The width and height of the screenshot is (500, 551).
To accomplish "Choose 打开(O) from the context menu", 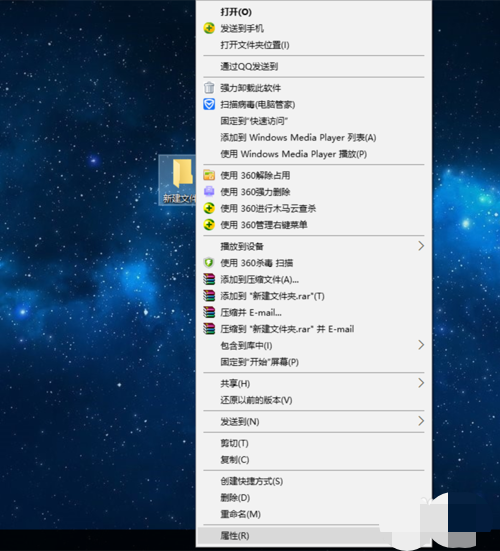I will pyautogui.click(x=314, y=12).
